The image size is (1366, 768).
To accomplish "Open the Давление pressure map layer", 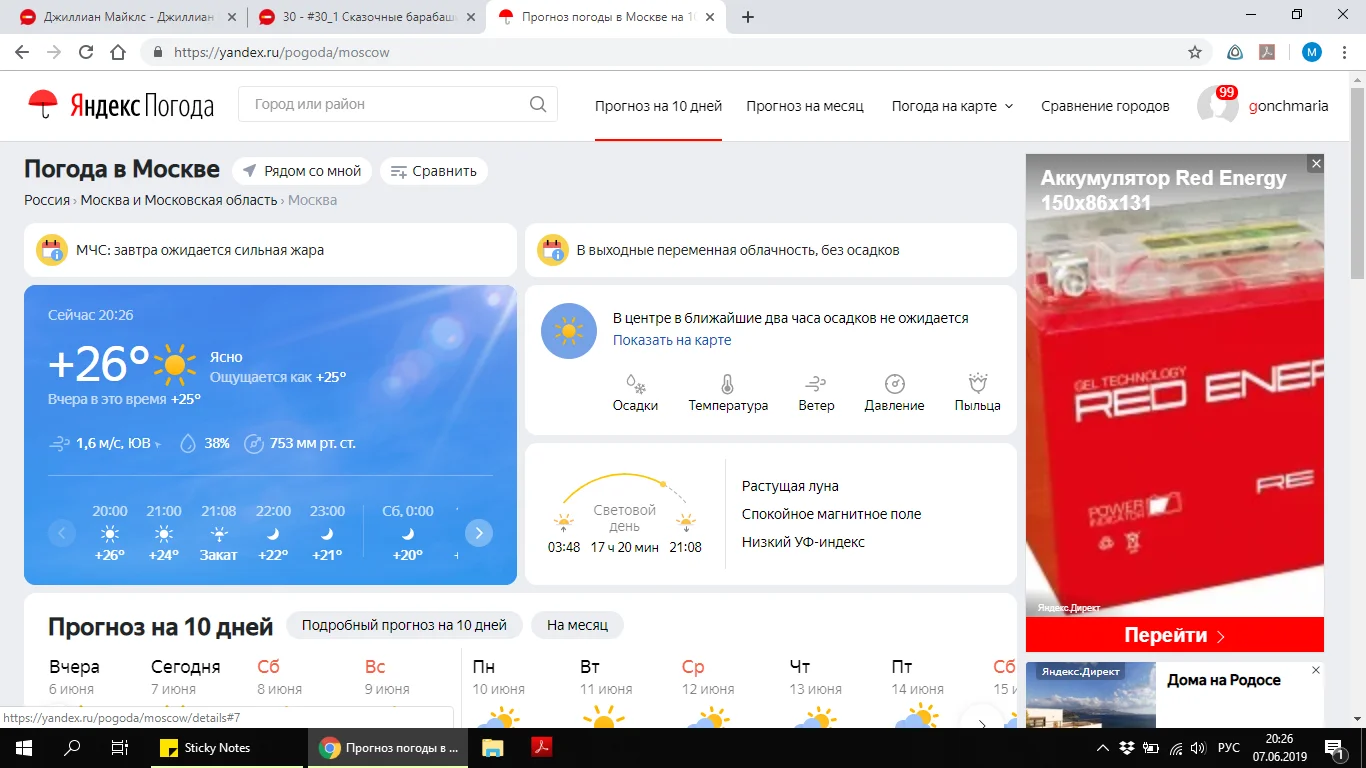I will 894,393.
